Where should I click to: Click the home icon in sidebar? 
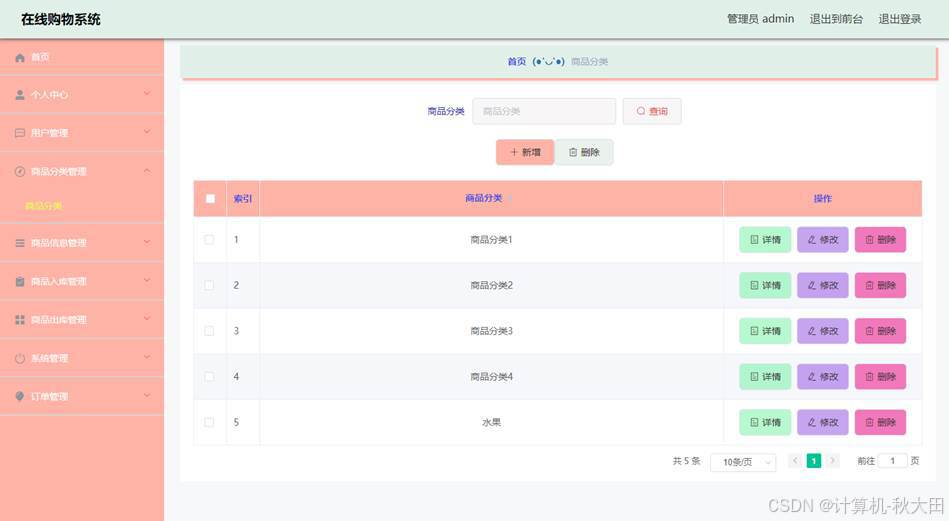[x=20, y=57]
